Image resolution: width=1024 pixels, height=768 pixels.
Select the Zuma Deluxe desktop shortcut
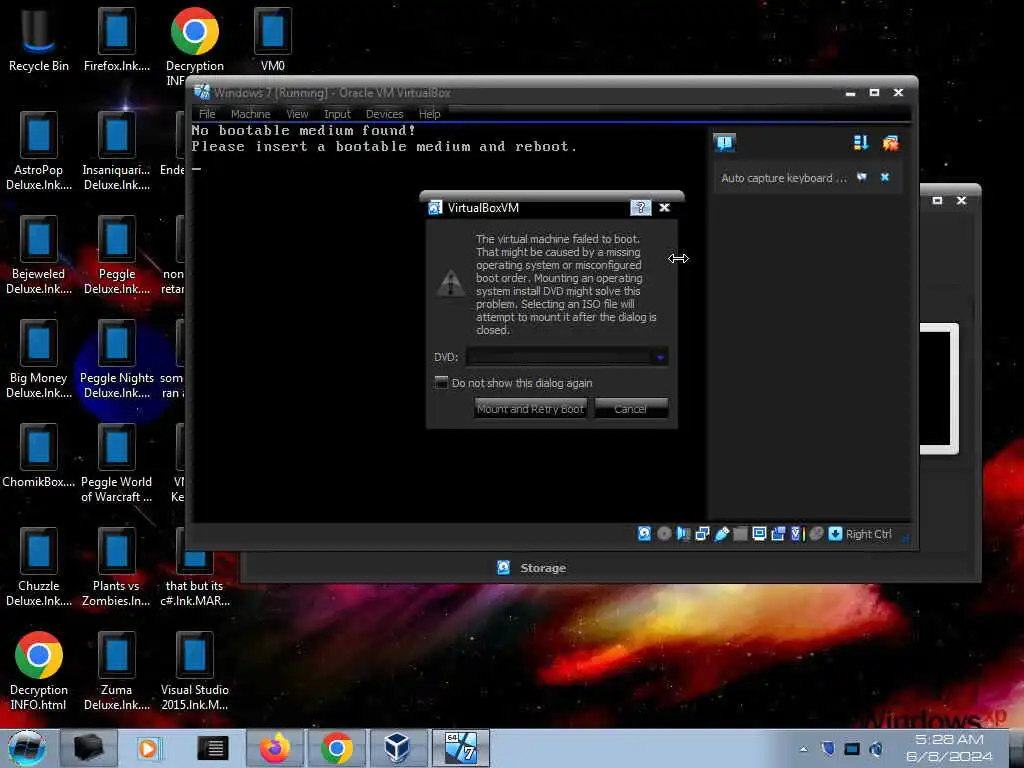click(x=117, y=671)
